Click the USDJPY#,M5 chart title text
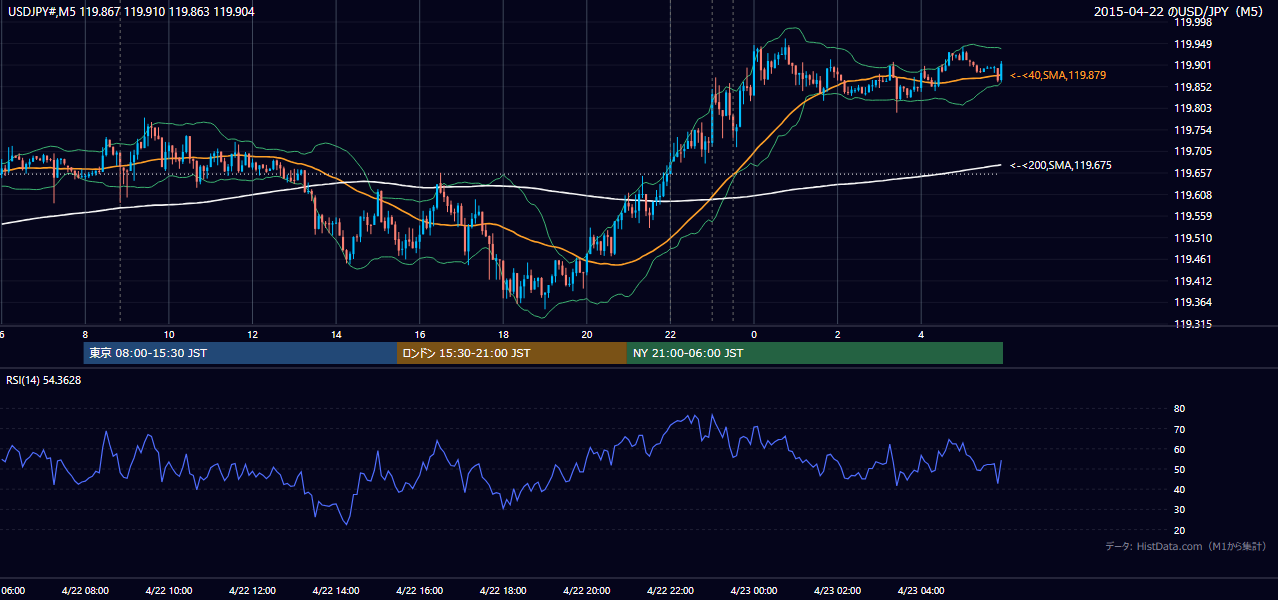The height and width of the screenshot is (600, 1278). tap(130, 12)
